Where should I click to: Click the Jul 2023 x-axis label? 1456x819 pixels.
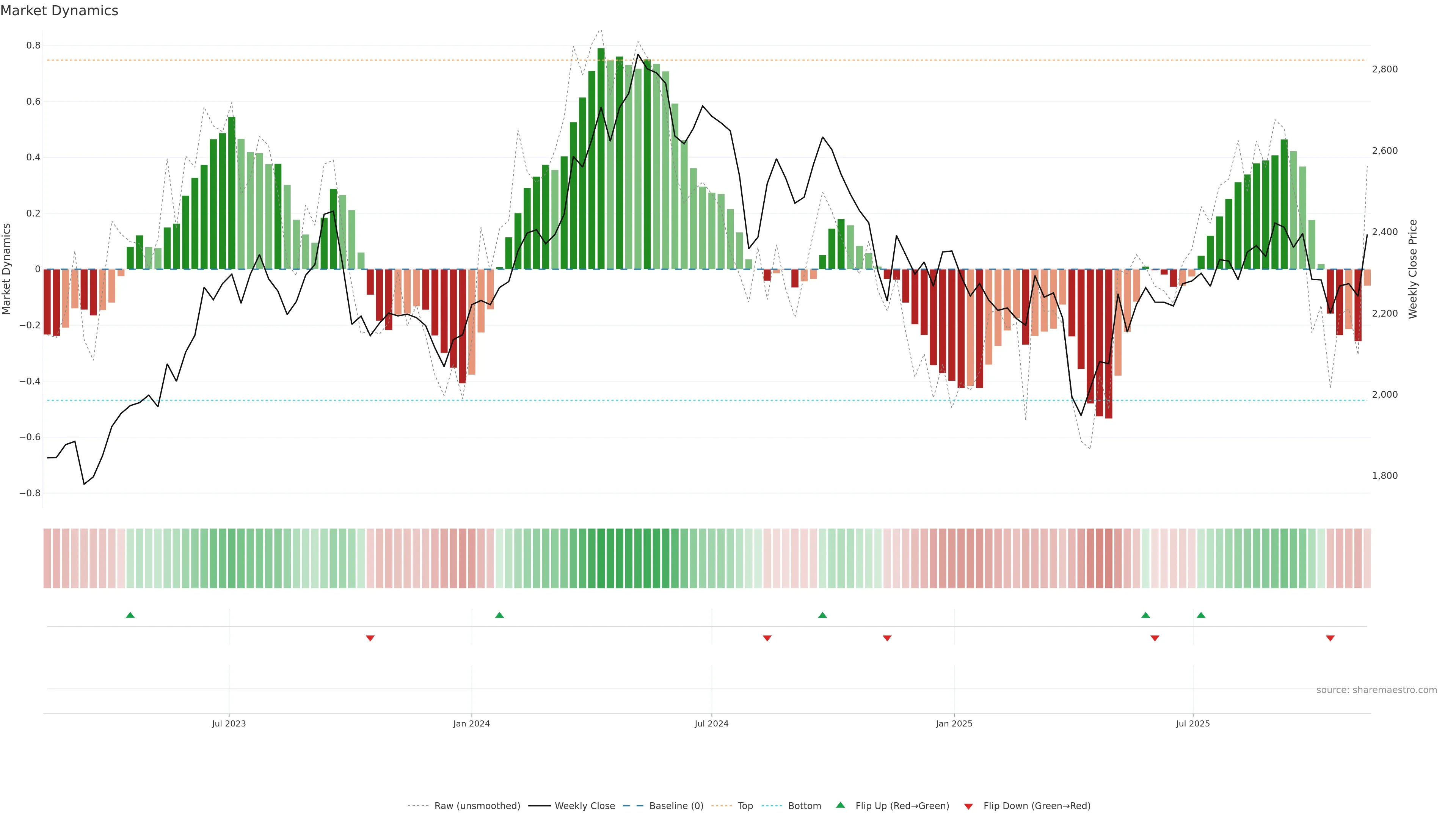tap(228, 723)
